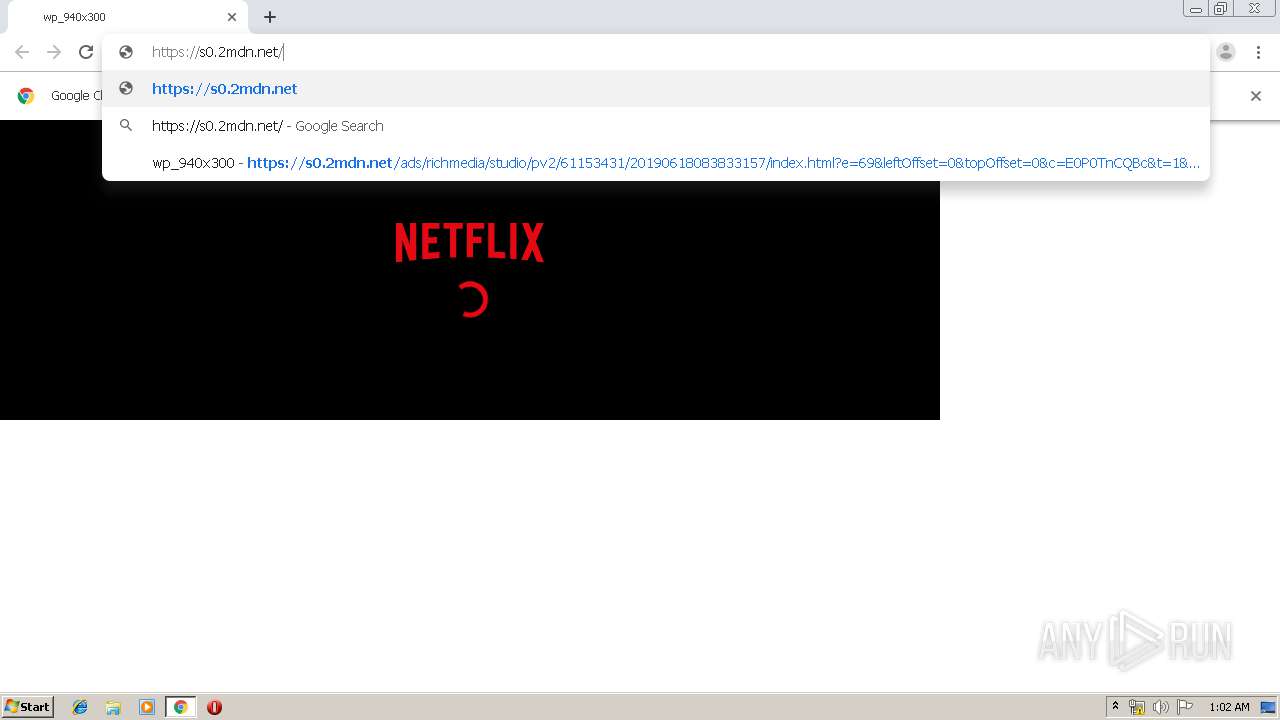
Task: Click the Chrome logo in info bar
Action: (26, 96)
